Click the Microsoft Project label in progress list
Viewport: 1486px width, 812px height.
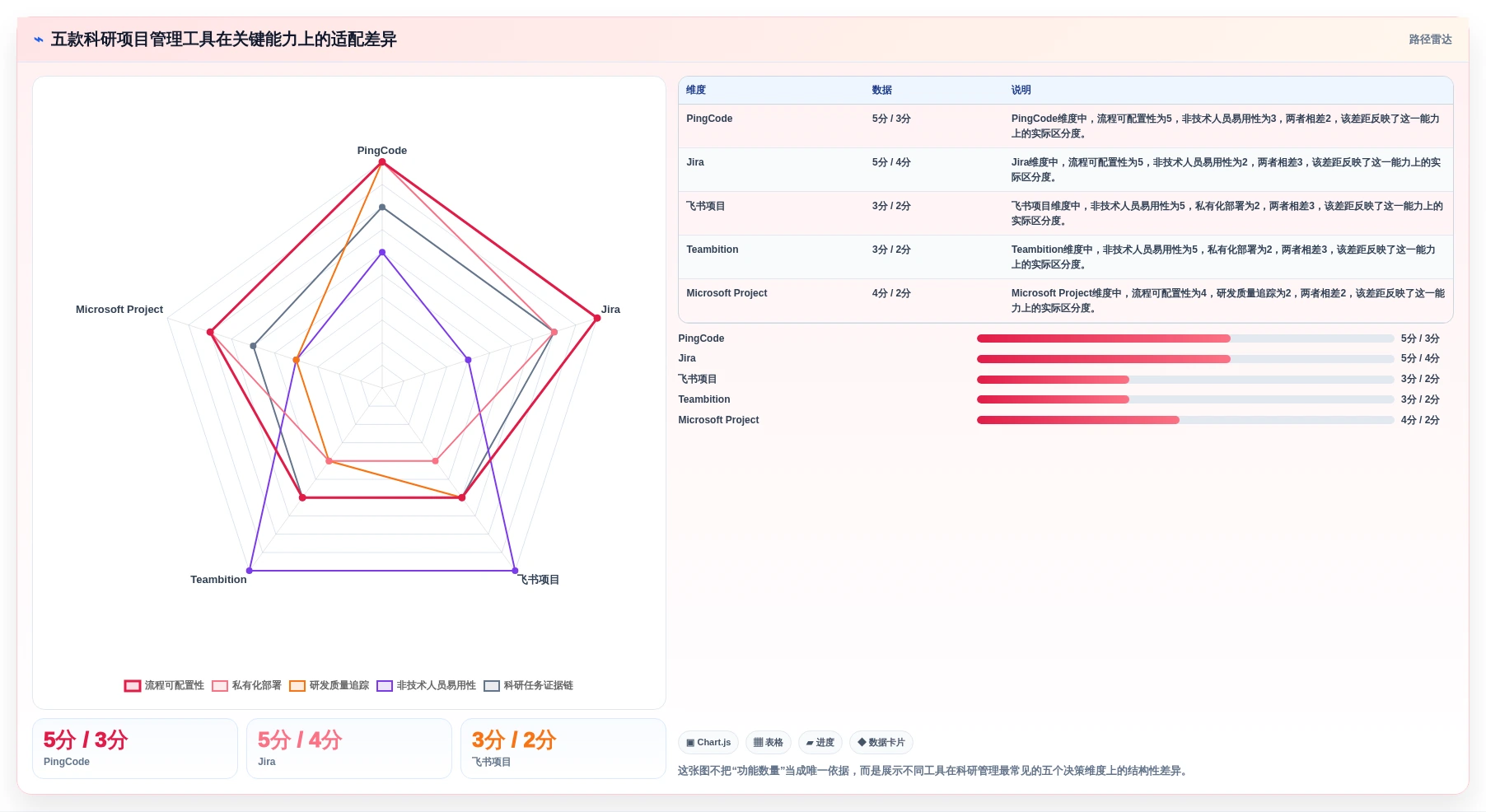[x=718, y=420]
